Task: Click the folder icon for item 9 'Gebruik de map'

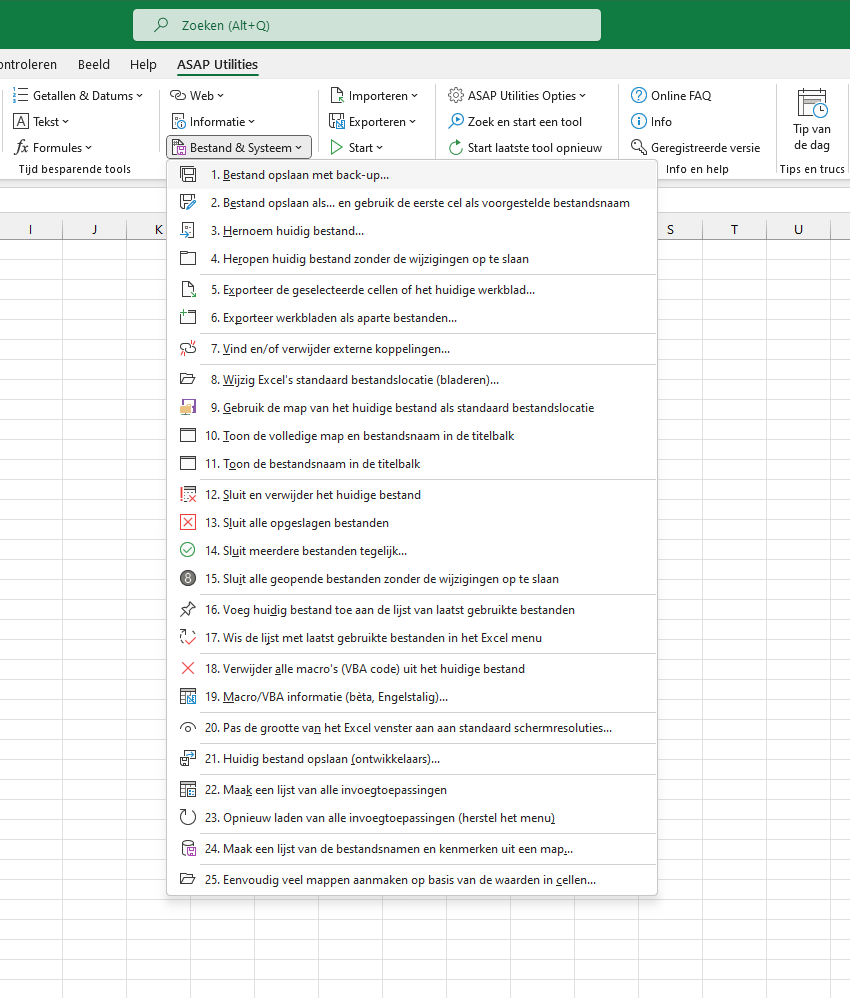Action: point(188,407)
